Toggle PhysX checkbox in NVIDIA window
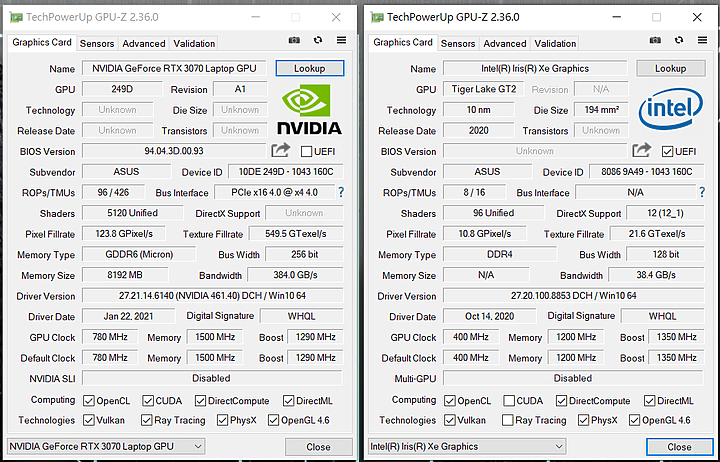 click(222, 420)
